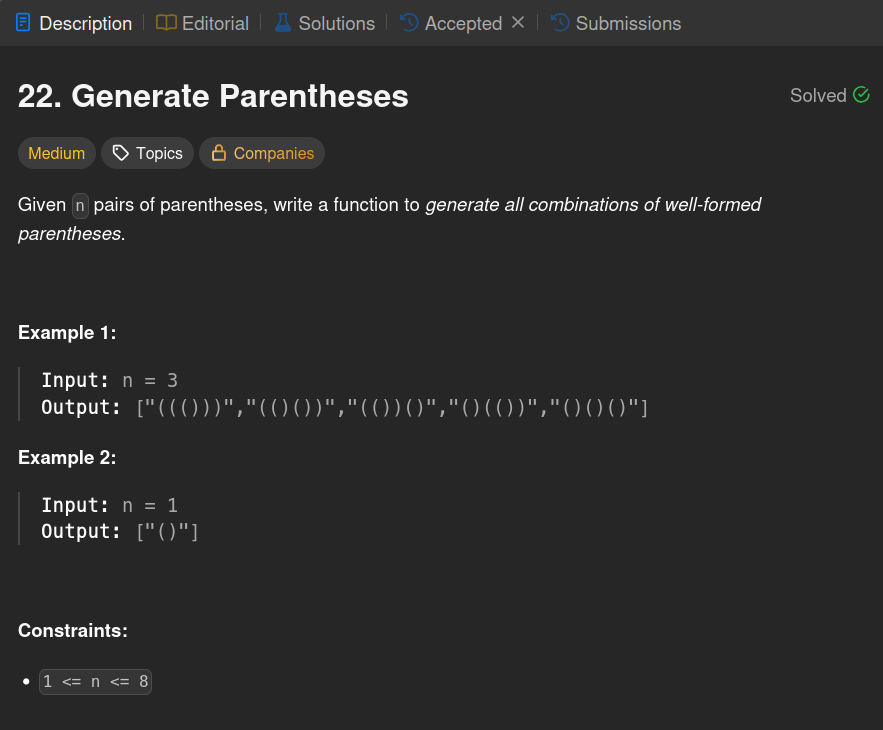
Task: Click the tag icon in Topics
Action: [x=121, y=153]
